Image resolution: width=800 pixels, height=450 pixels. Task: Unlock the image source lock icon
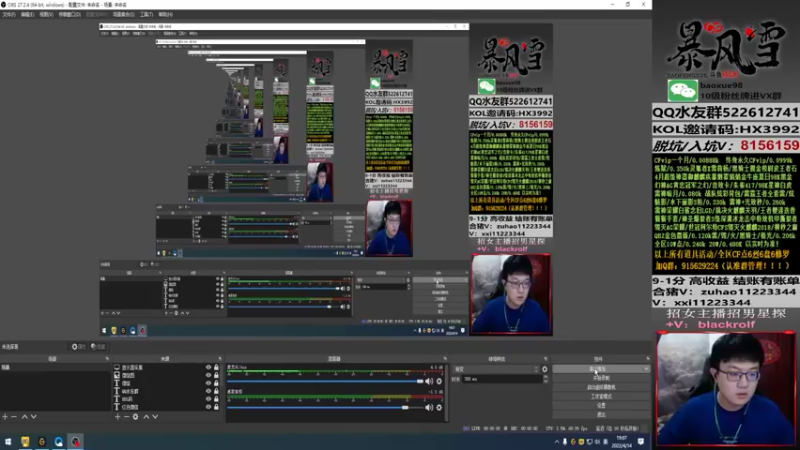click(x=216, y=375)
